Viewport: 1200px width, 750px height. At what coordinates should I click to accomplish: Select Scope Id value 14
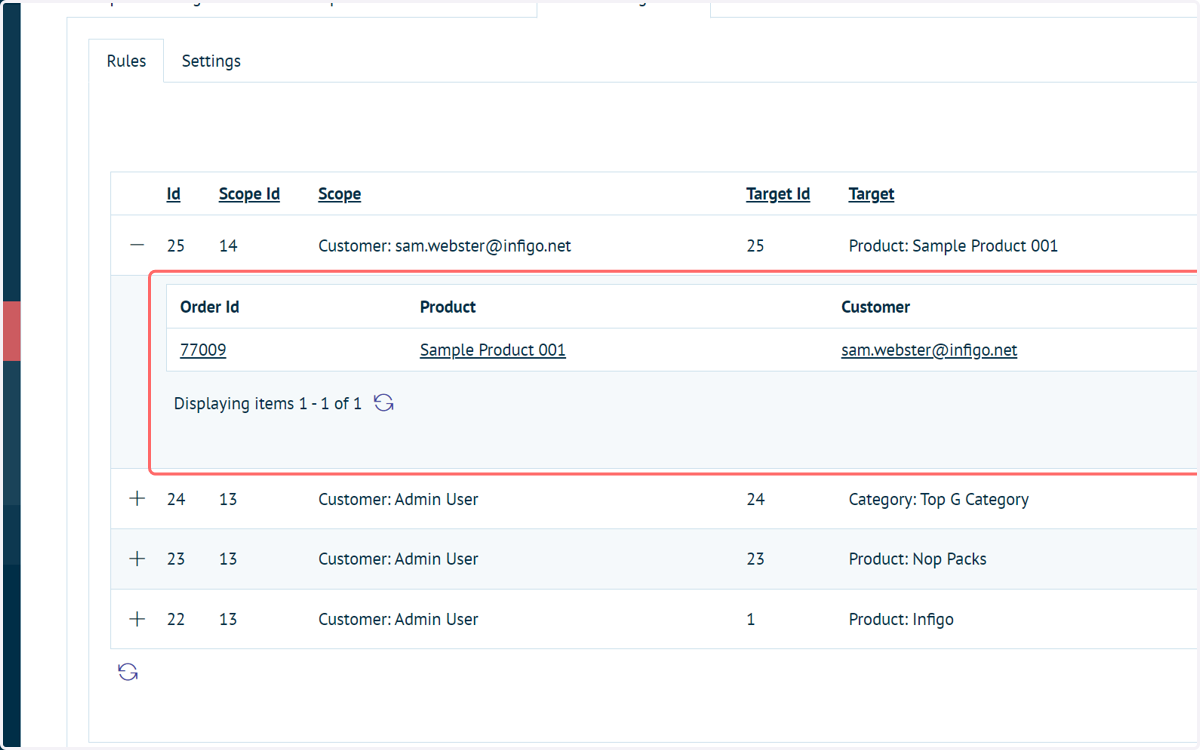[228, 245]
